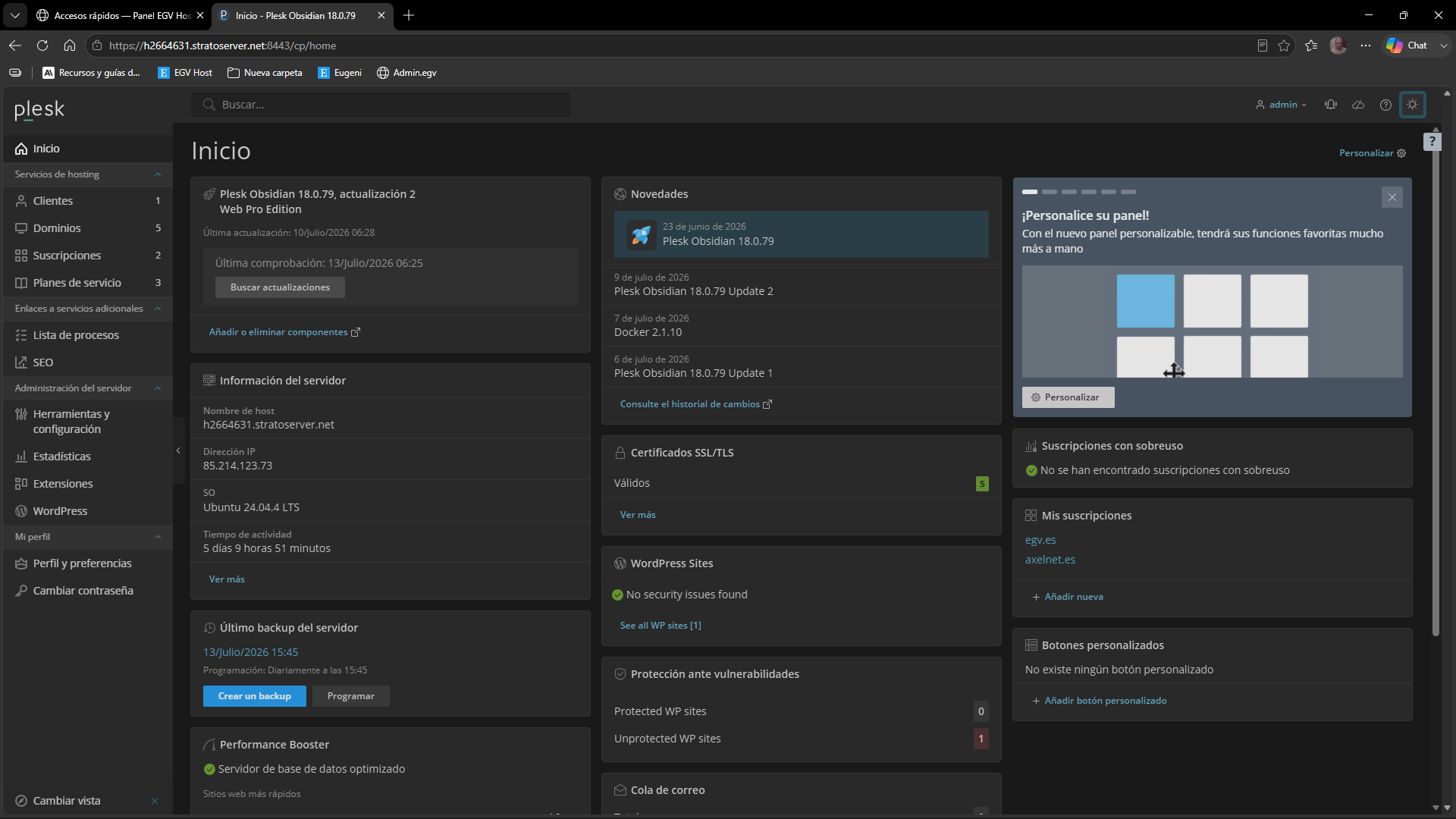Click the SEO sidebar icon

[x=21, y=362]
